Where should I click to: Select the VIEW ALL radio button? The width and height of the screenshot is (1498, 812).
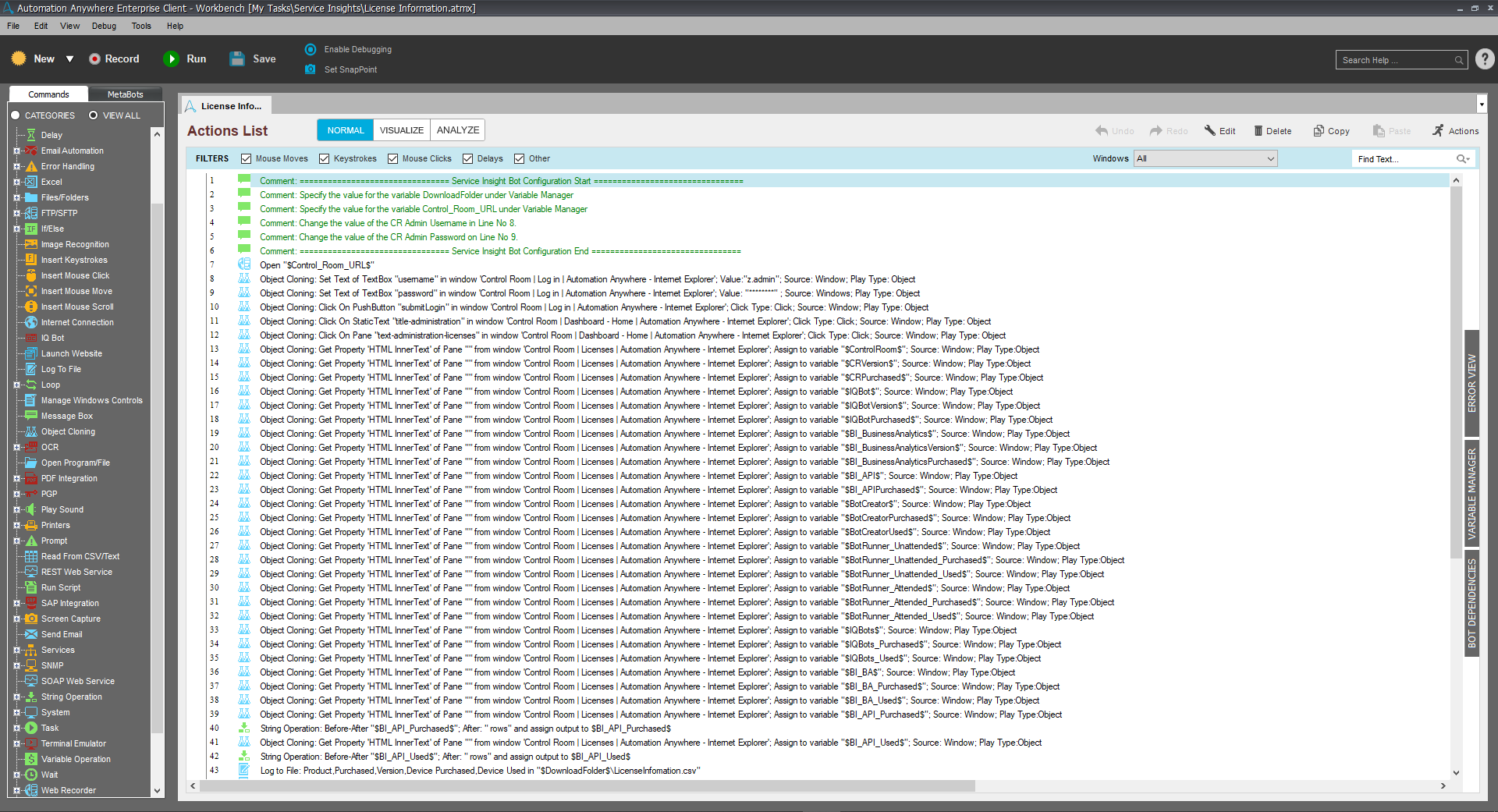pyautogui.click(x=94, y=115)
